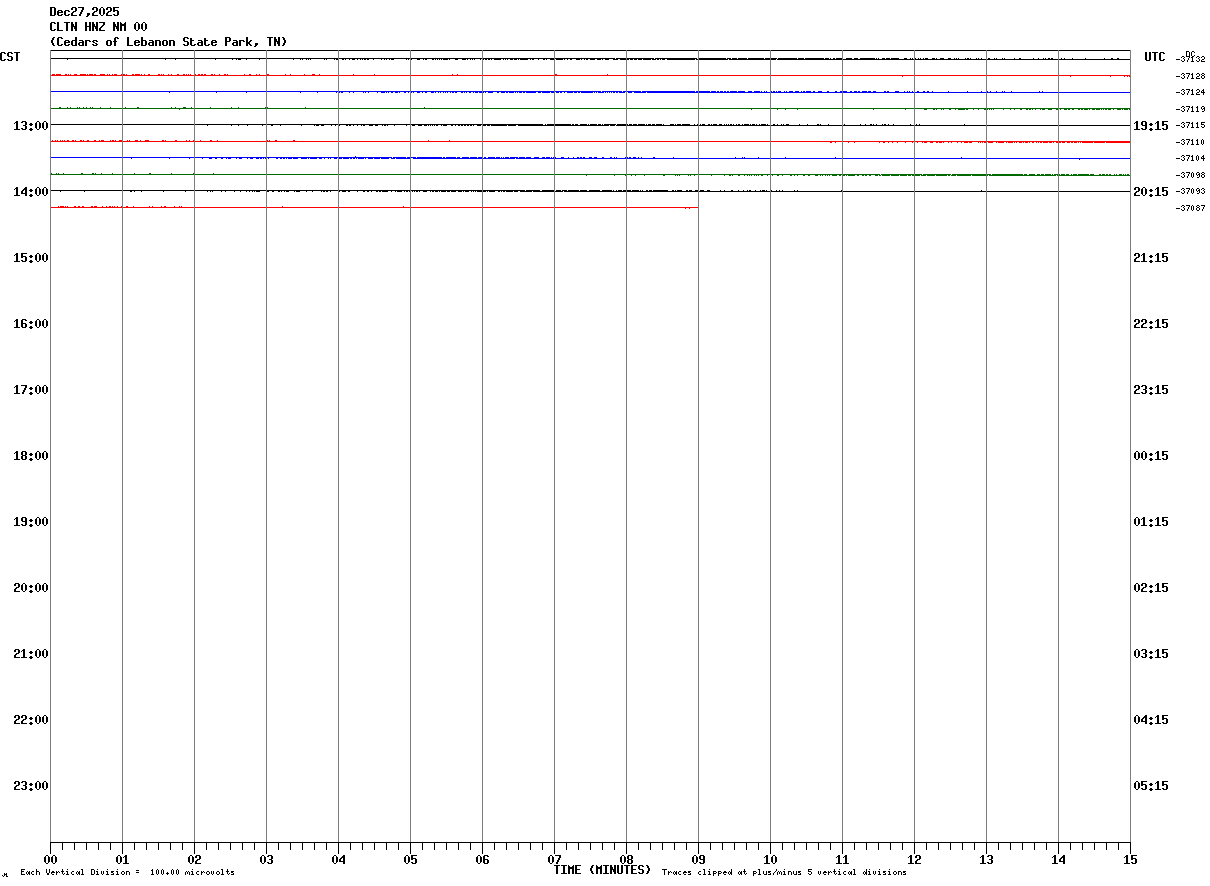Select DC offset value -37115
Screen dimensions: 1210x886
coord(1191,125)
